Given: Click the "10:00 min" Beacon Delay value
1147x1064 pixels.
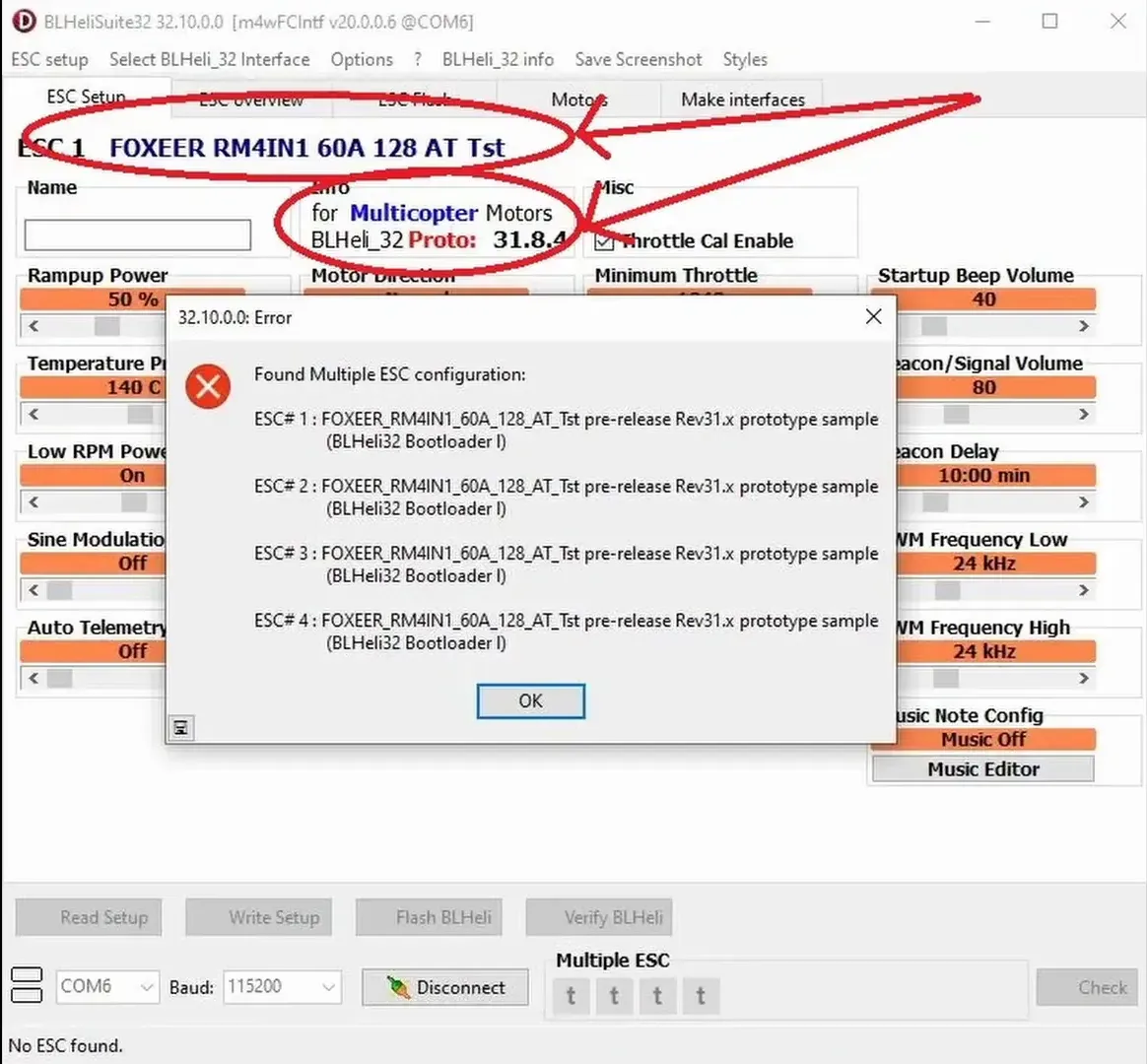Looking at the screenshot, I should coord(983,475).
